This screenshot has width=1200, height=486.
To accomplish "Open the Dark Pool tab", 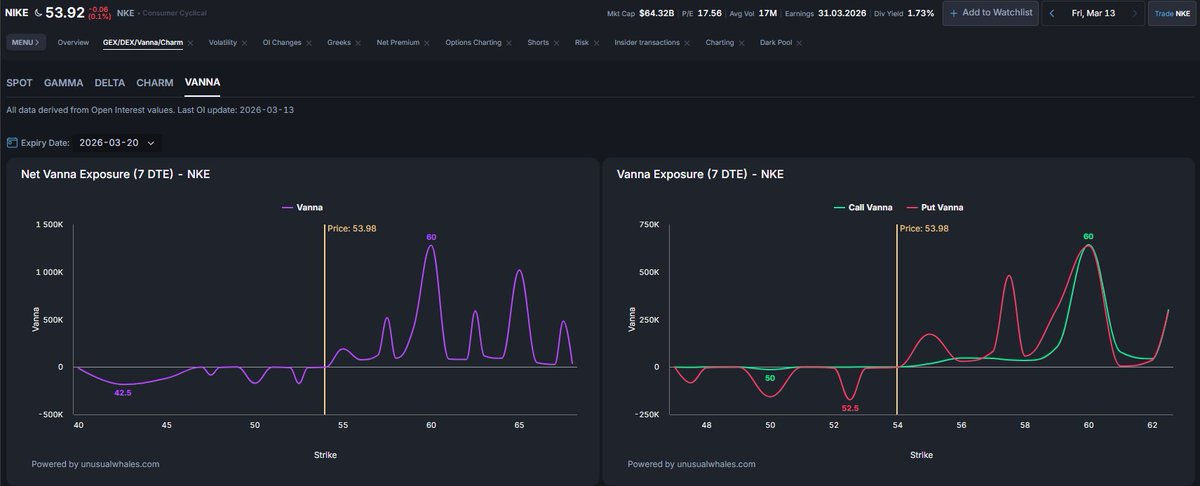I will [776, 43].
